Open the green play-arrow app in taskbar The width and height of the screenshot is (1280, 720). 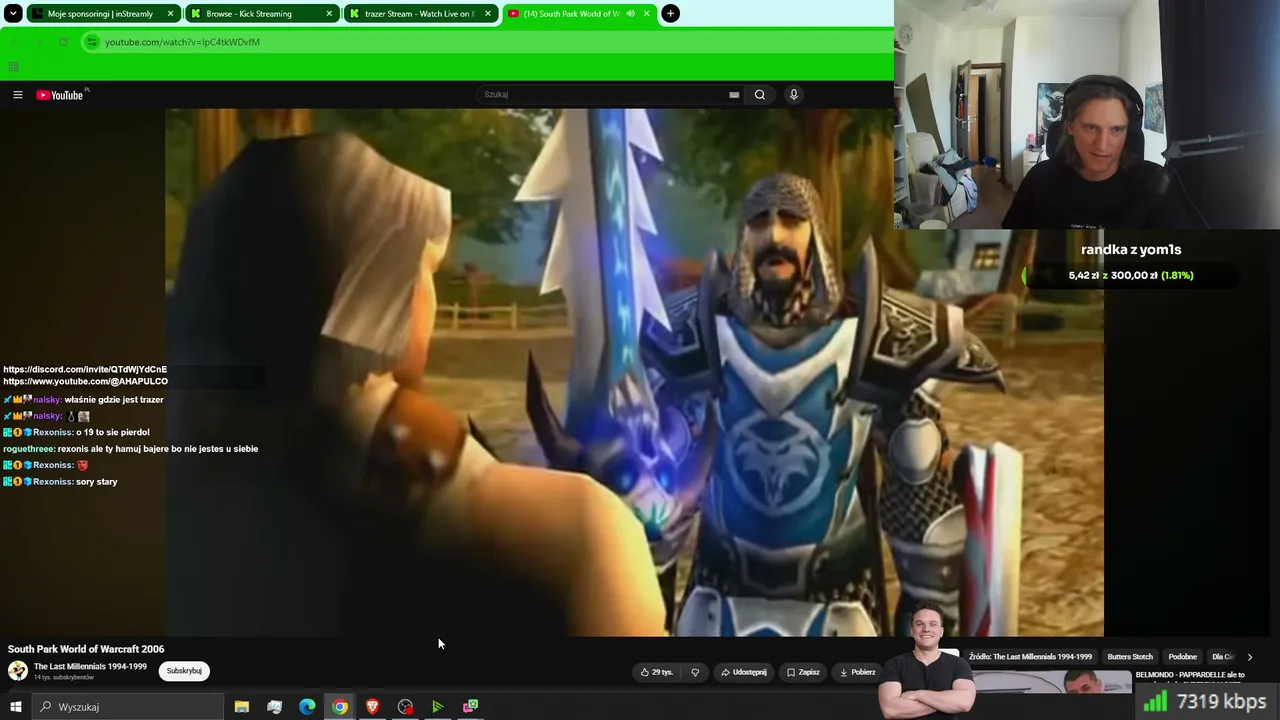437,707
